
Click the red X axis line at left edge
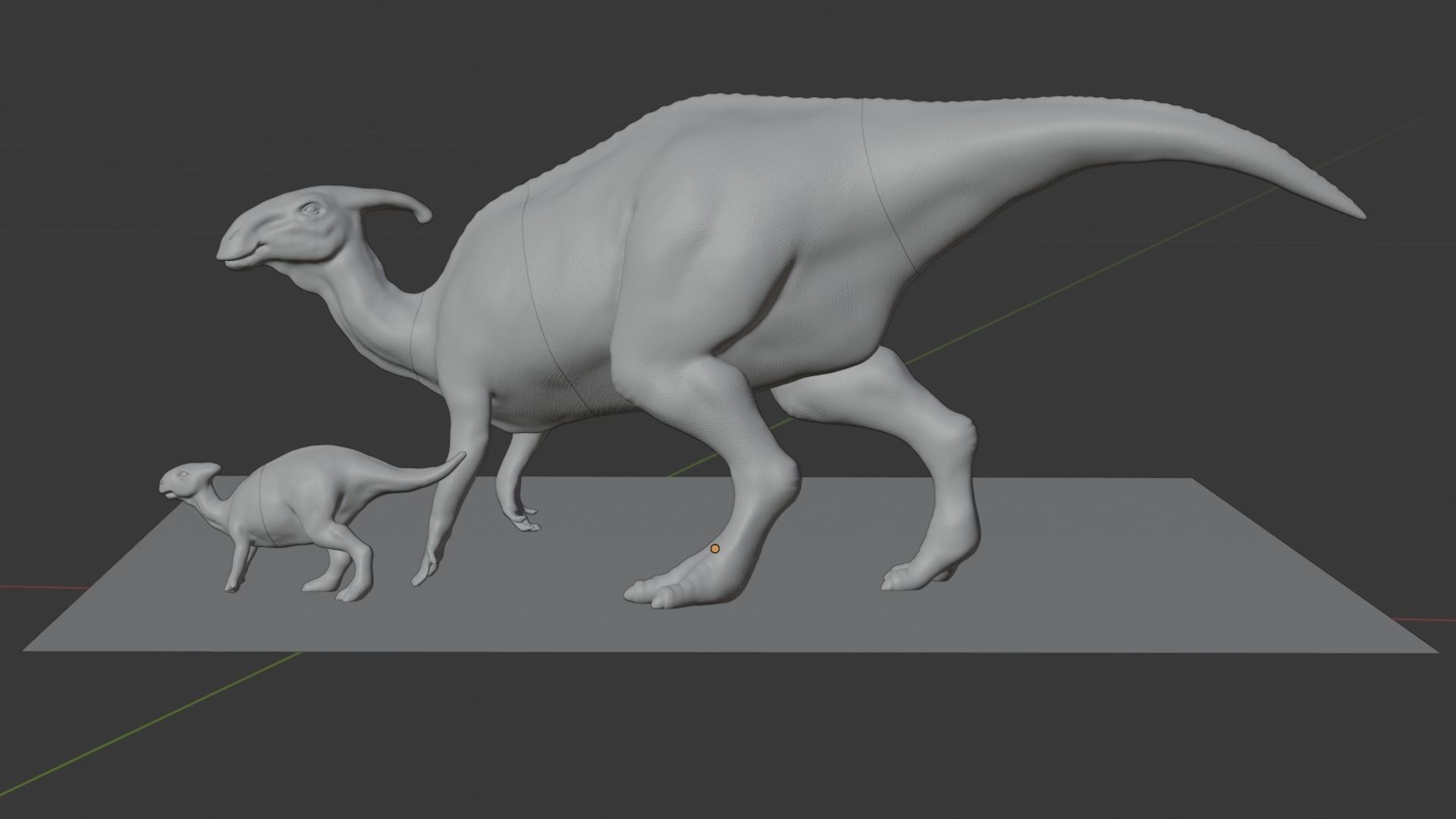[x=30, y=586]
